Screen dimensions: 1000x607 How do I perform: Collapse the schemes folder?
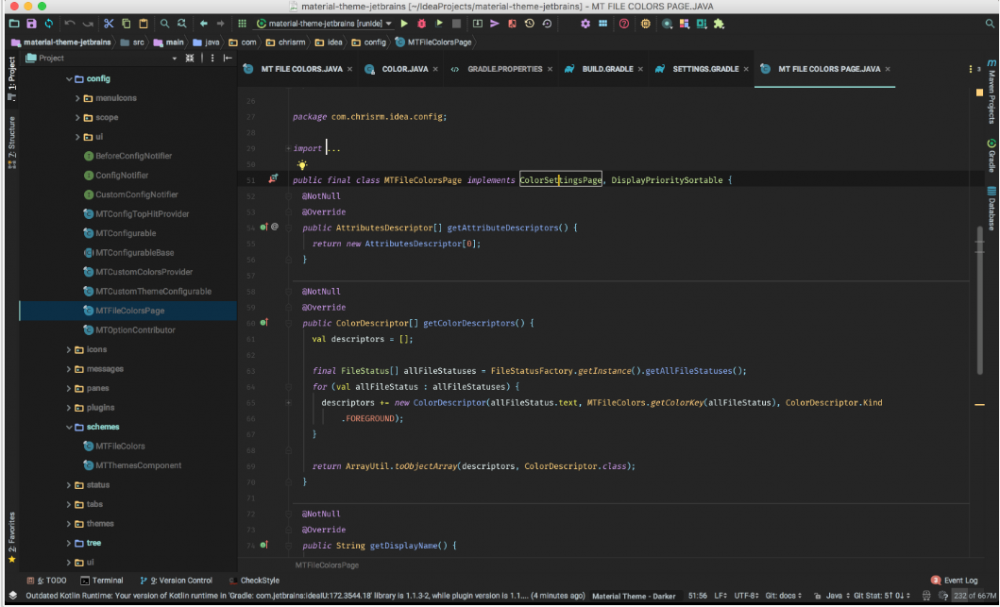coord(69,427)
